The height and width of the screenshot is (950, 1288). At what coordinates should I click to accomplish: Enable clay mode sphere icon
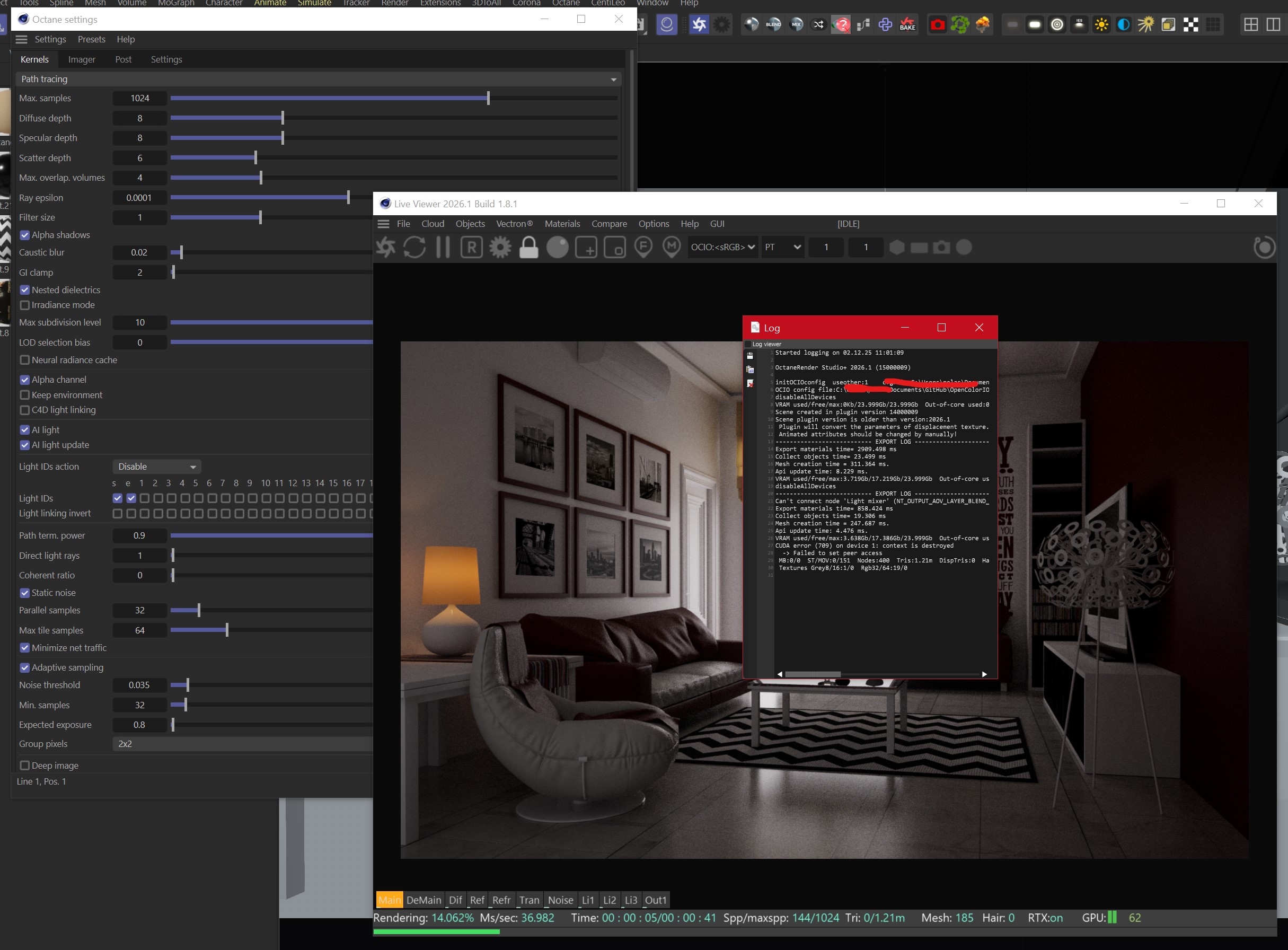coord(557,248)
